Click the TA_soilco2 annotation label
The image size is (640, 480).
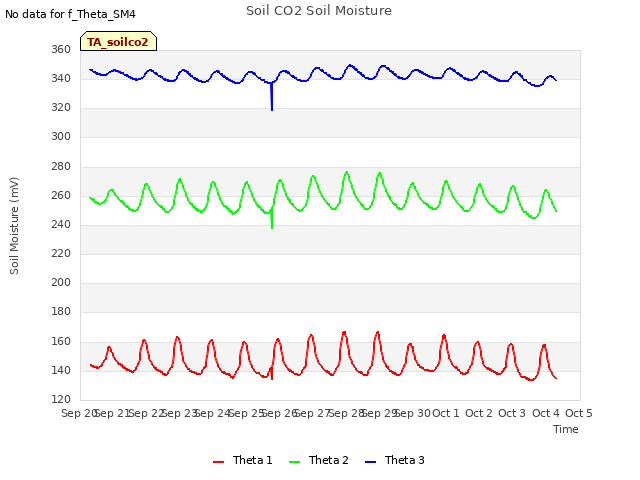pyautogui.click(x=118, y=42)
